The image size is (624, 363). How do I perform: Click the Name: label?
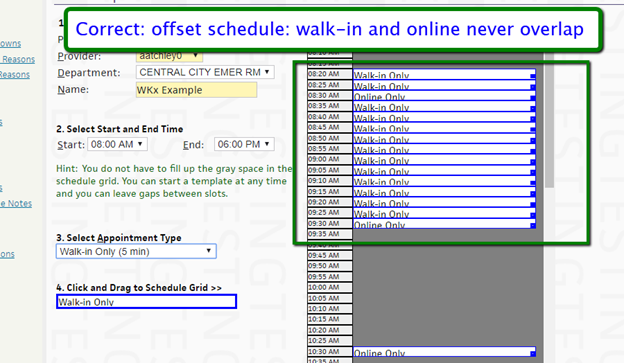coord(73,90)
